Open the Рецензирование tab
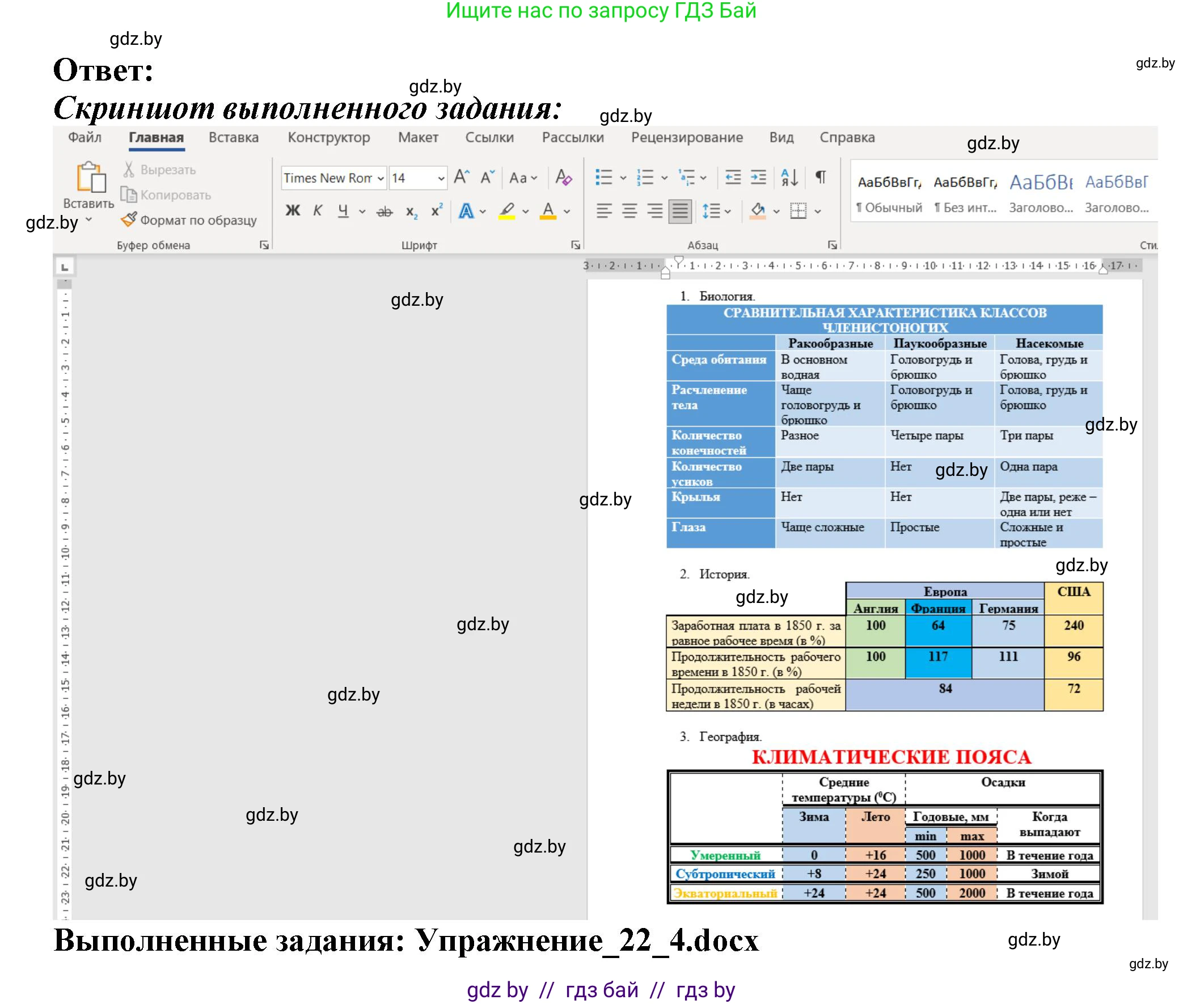 click(688, 138)
